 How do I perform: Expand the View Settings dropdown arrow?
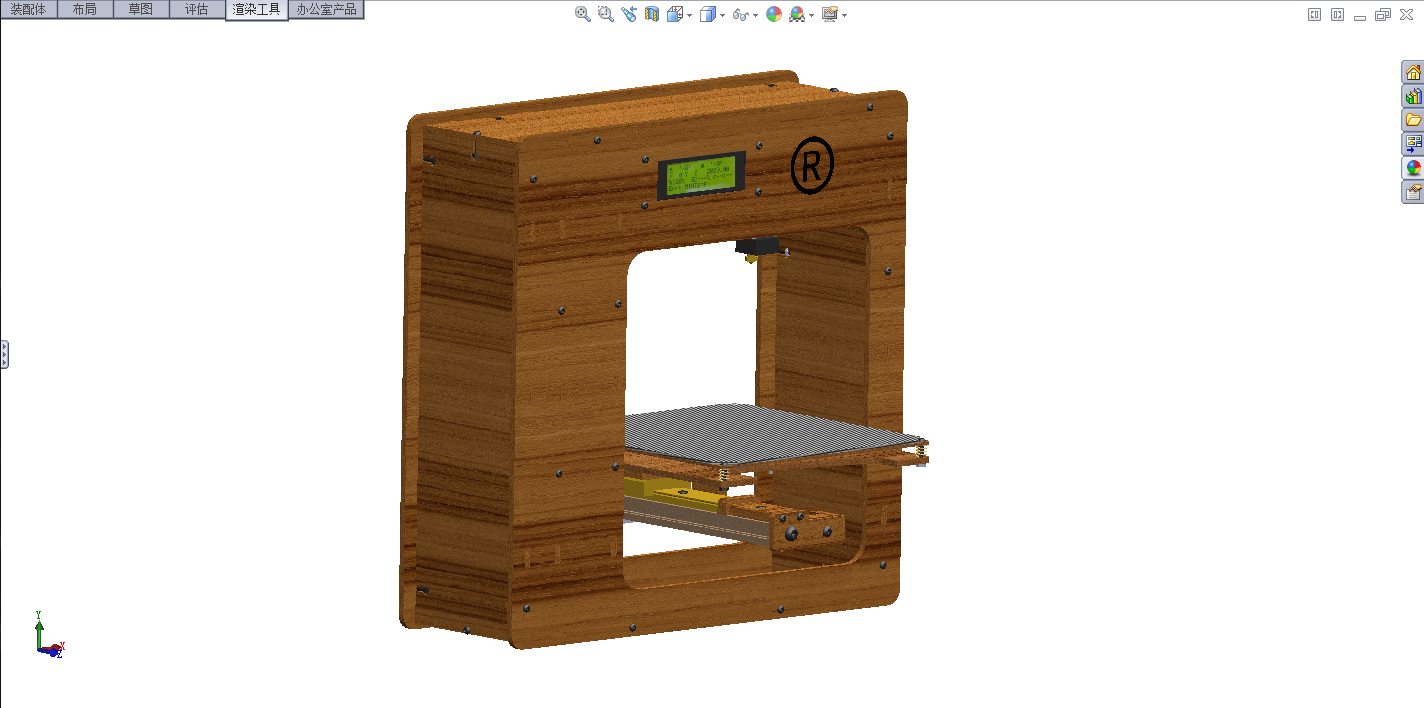845,14
